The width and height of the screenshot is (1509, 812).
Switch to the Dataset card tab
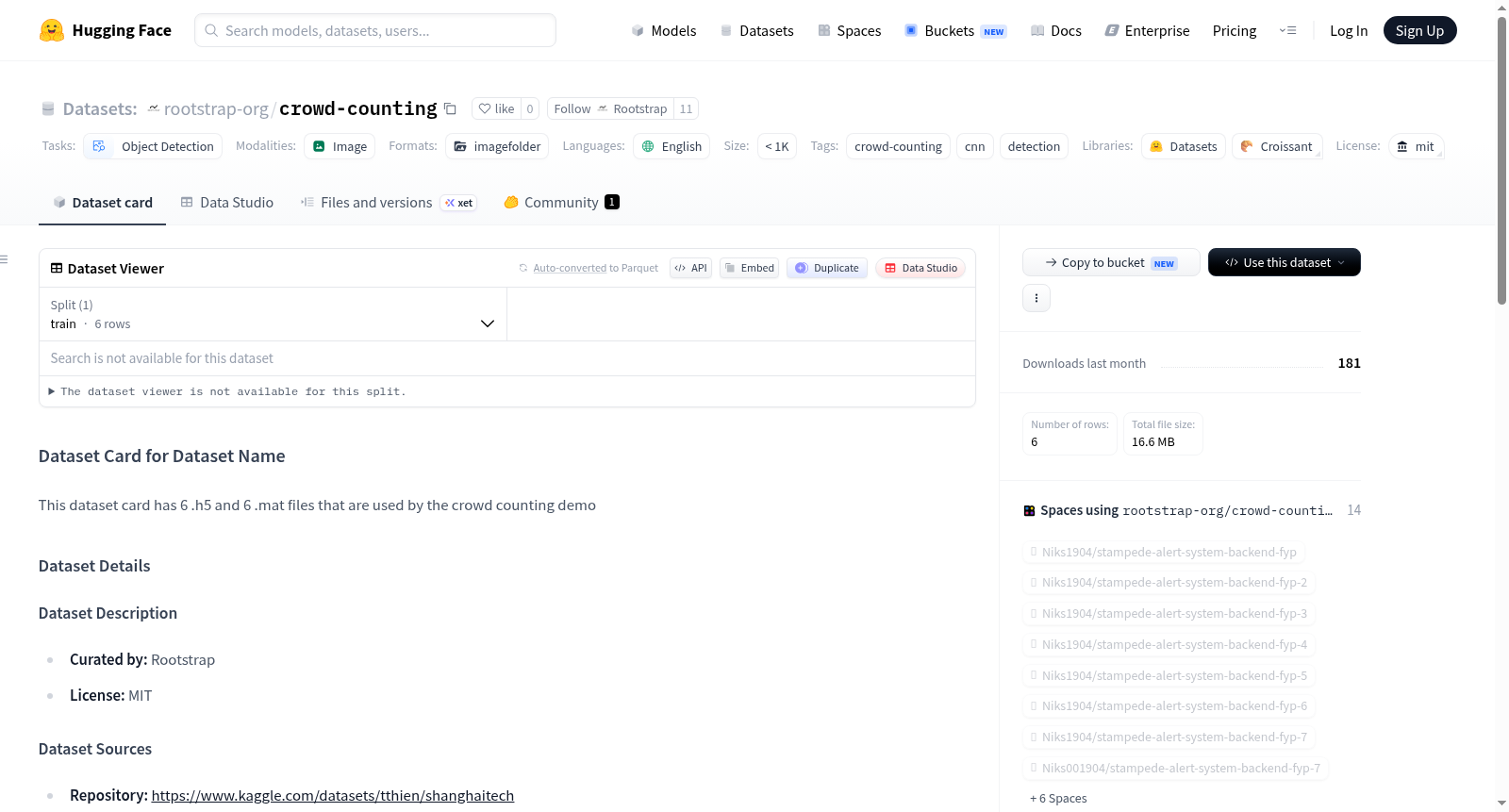pyautogui.click(x=103, y=202)
